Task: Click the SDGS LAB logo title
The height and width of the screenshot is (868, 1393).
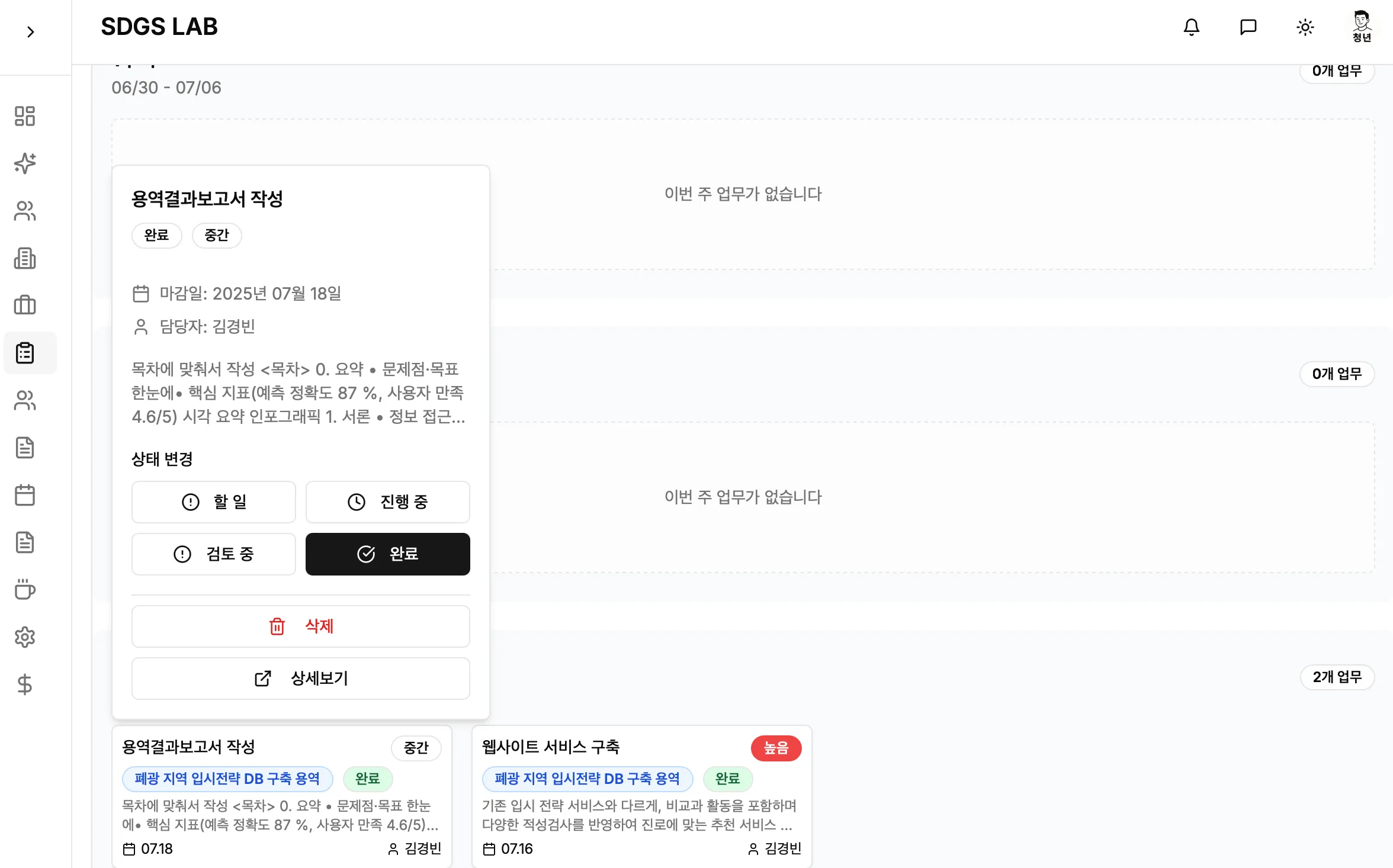Action: pyautogui.click(x=159, y=27)
